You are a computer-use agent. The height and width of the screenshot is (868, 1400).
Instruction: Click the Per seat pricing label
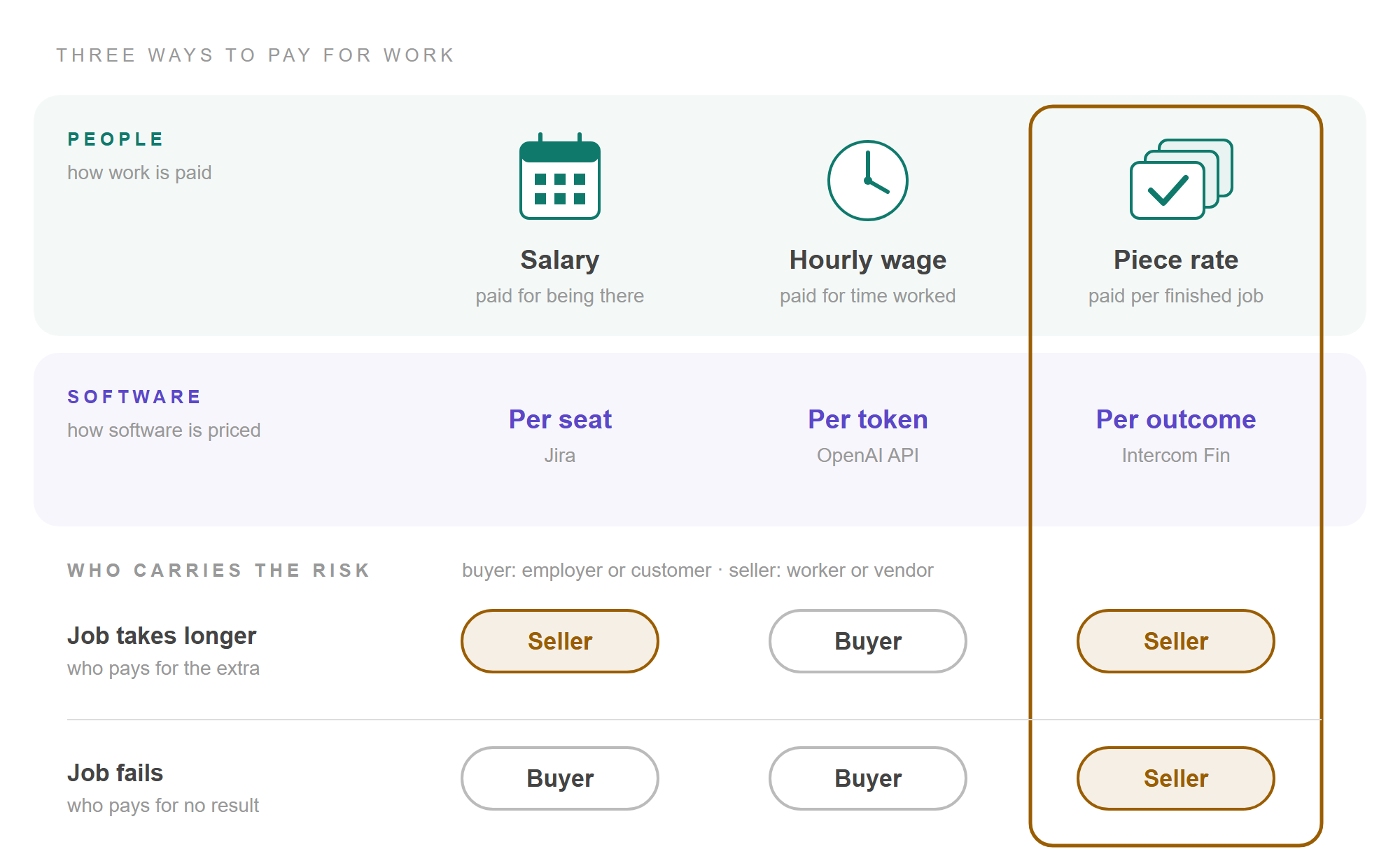(560, 419)
